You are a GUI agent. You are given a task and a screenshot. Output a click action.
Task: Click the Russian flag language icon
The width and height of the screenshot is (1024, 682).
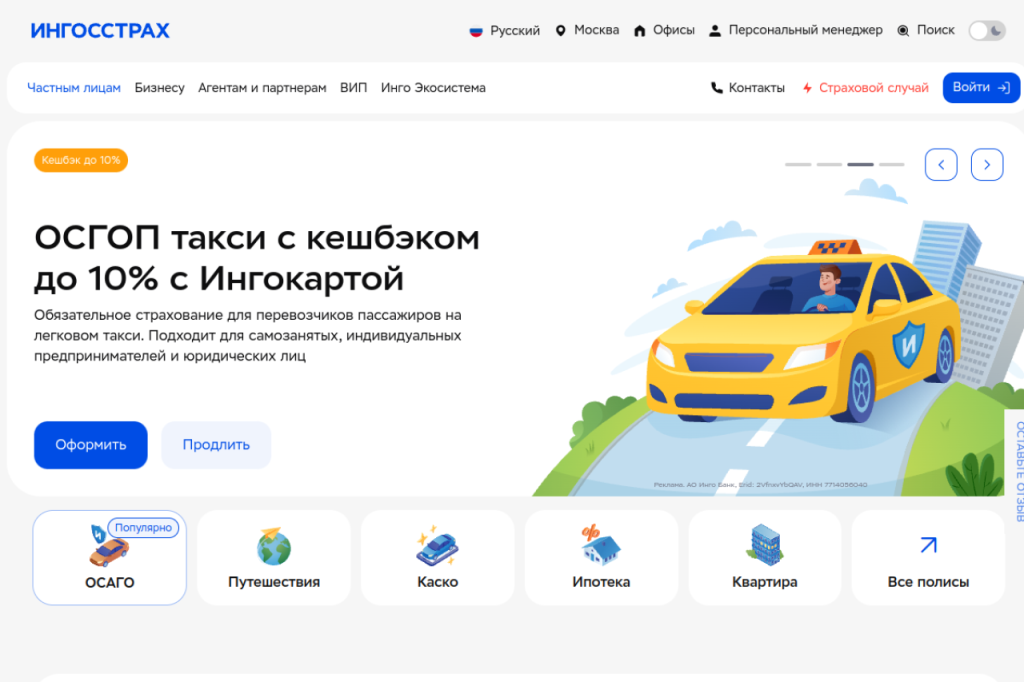[x=476, y=31]
